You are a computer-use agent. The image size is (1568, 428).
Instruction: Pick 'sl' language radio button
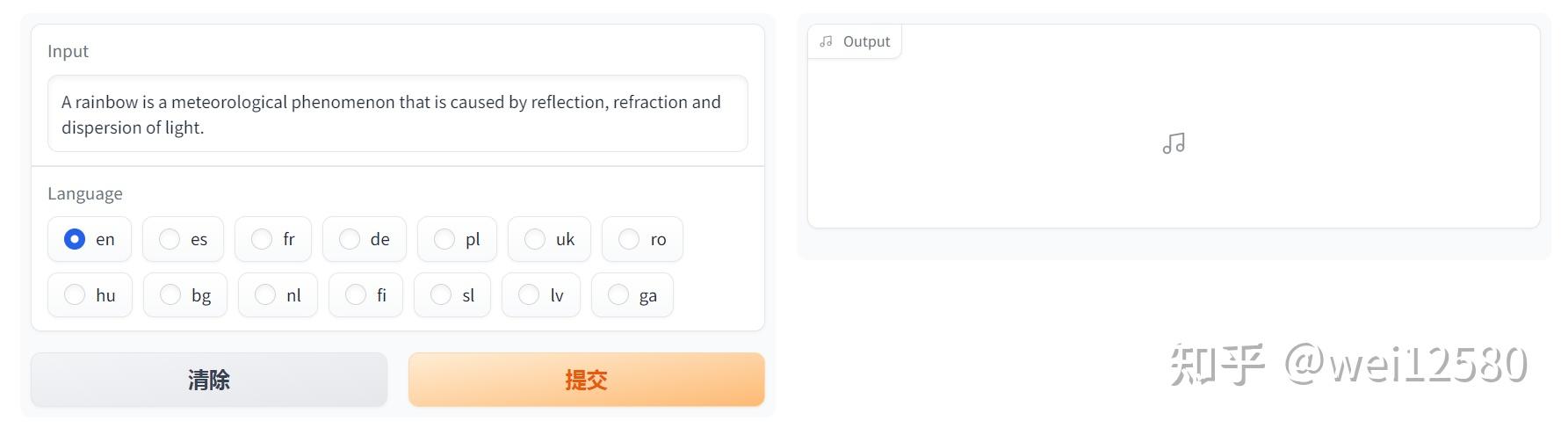click(x=441, y=295)
